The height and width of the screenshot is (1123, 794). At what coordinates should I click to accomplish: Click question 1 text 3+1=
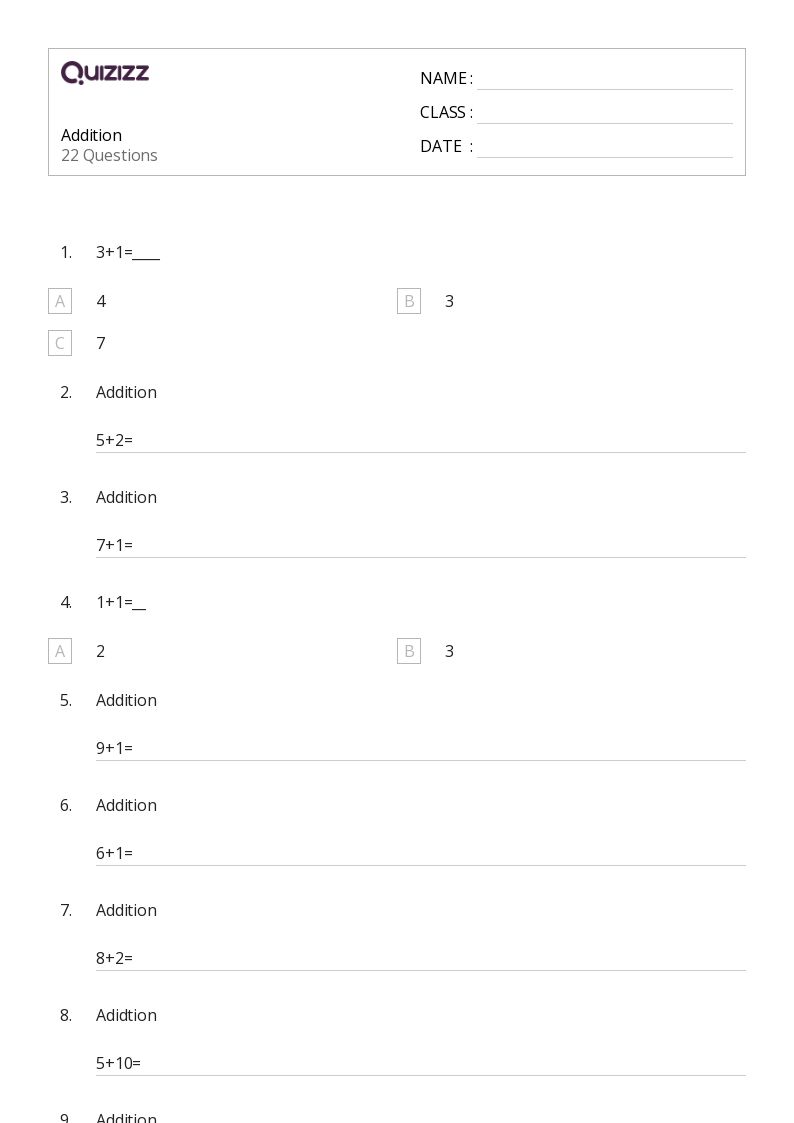(127, 252)
